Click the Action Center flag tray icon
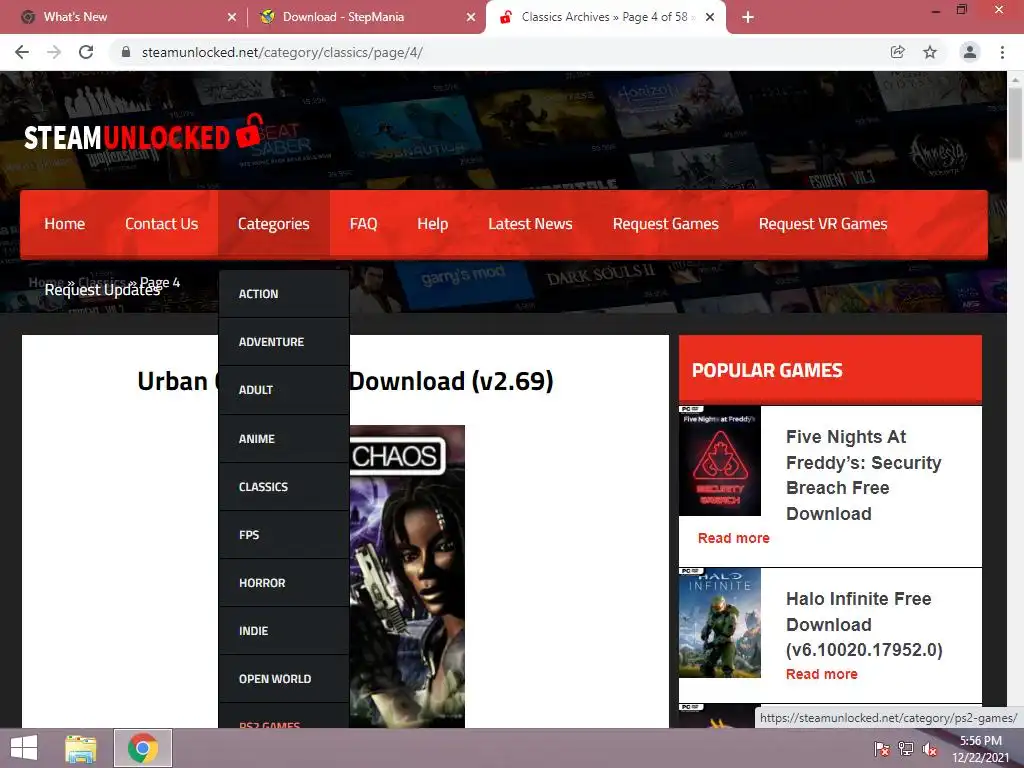Viewport: 1024px width, 768px height. pyautogui.click(x=882, y=749)
